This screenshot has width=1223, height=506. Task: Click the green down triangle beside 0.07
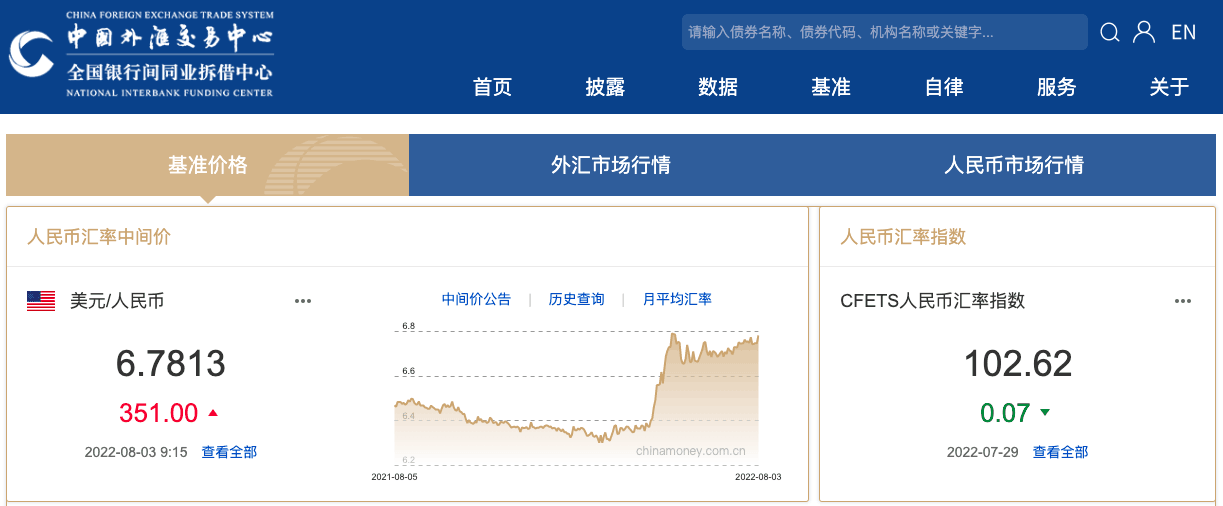[1045, 412]
